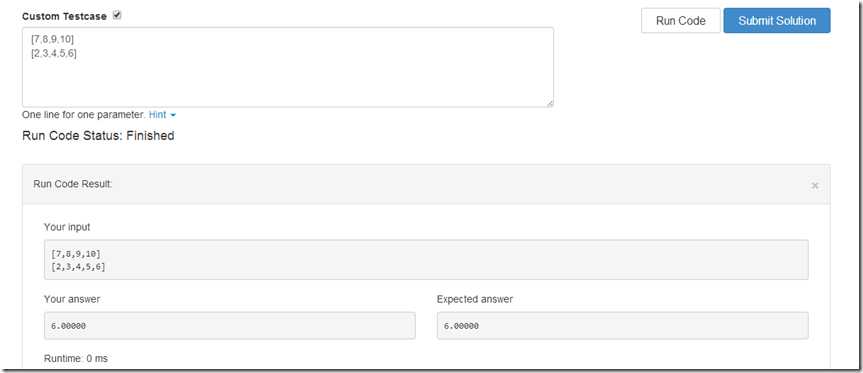
Task: Submit the solution with Submit Solution
Action: pyautogui.click(x=777, y=21)
